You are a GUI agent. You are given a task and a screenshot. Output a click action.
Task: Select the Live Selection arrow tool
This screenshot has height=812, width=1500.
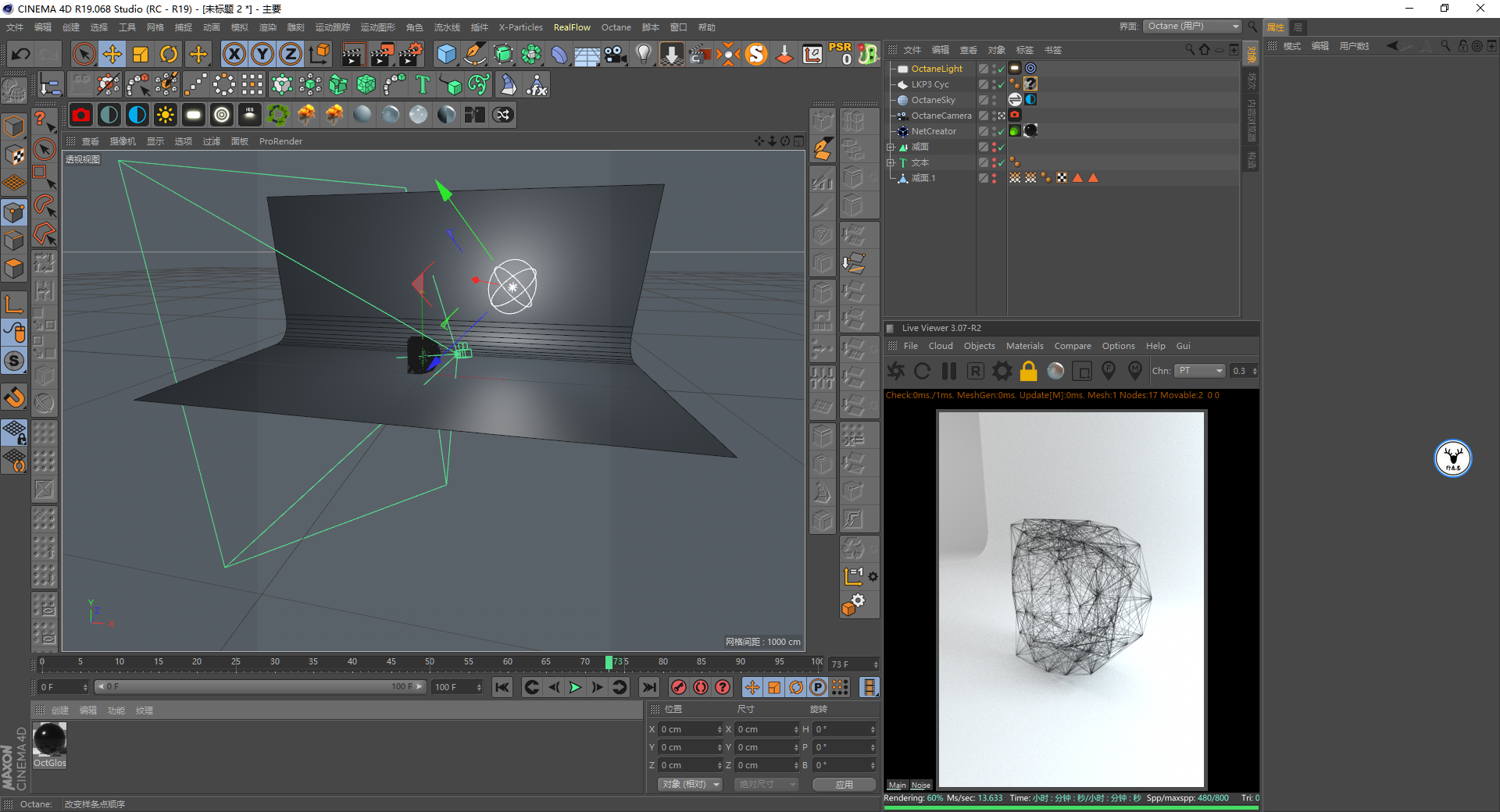(x=84, y=54)
